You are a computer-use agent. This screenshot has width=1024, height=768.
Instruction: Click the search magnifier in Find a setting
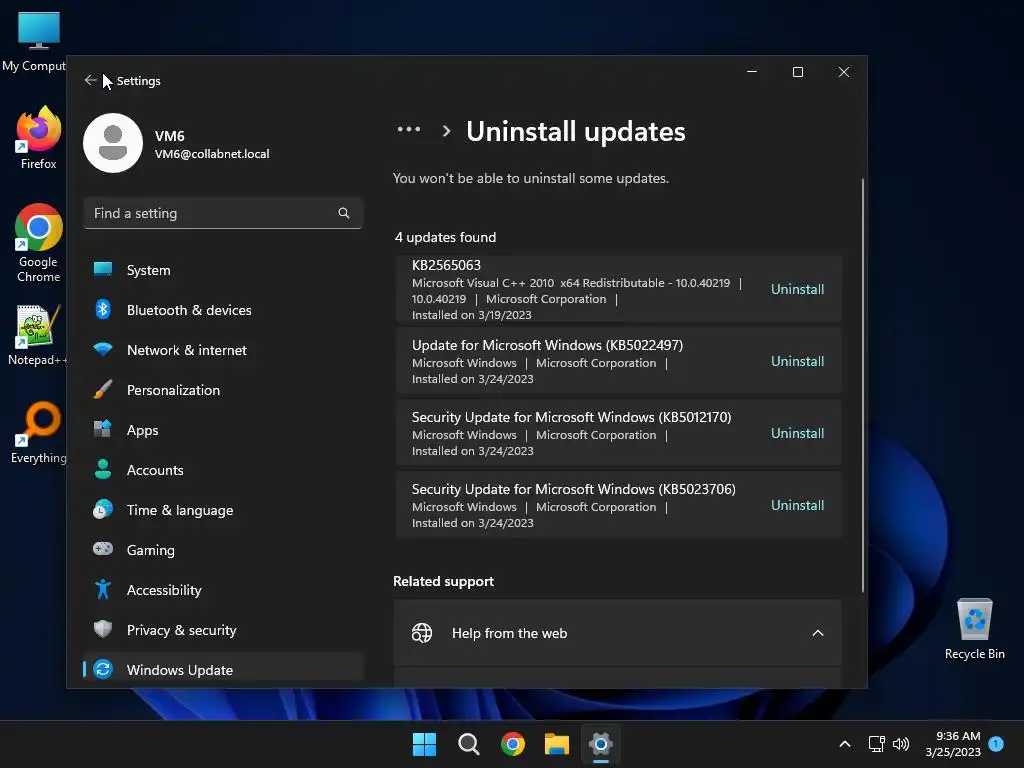[x=344, y=213]
